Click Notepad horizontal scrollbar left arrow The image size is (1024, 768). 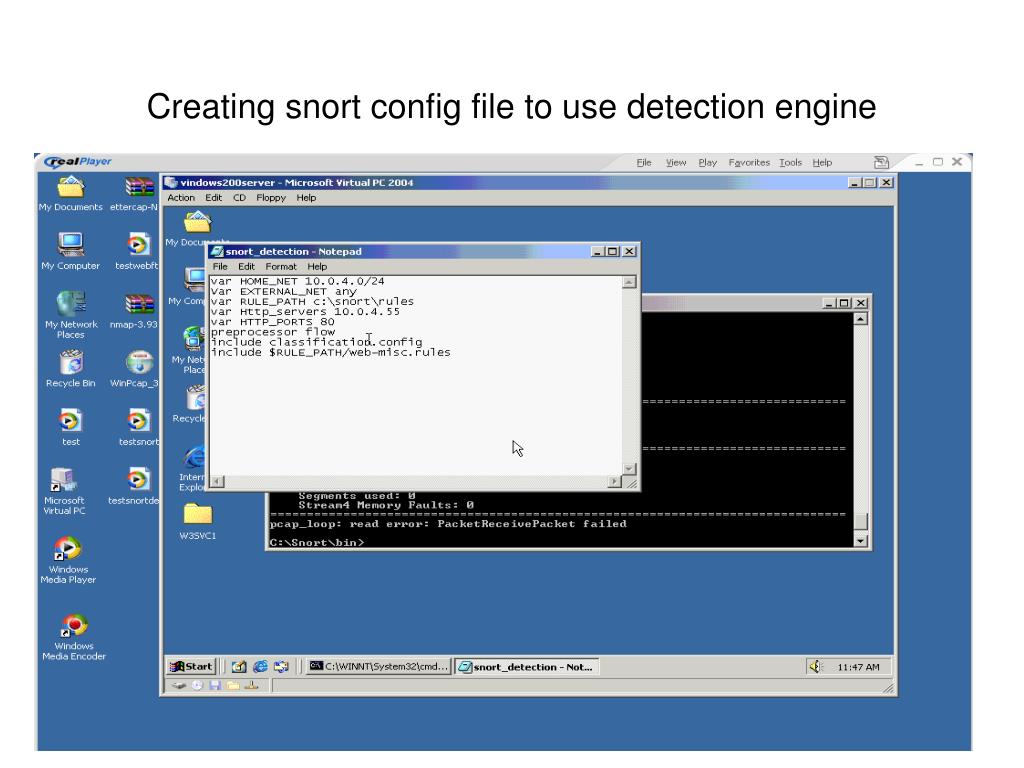[217, 482]
